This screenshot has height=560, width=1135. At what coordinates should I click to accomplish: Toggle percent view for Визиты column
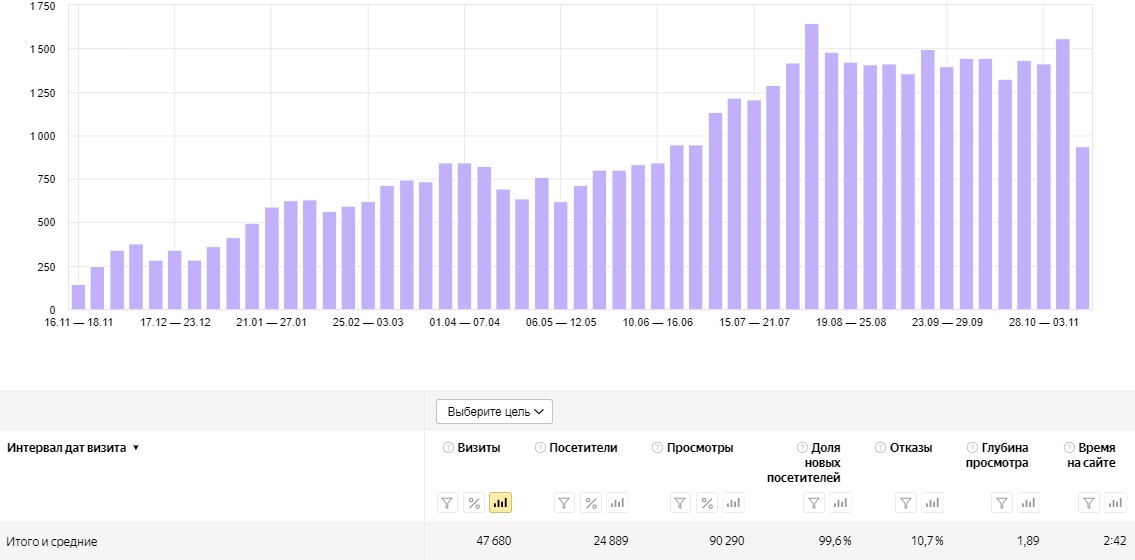coord(474,503)
